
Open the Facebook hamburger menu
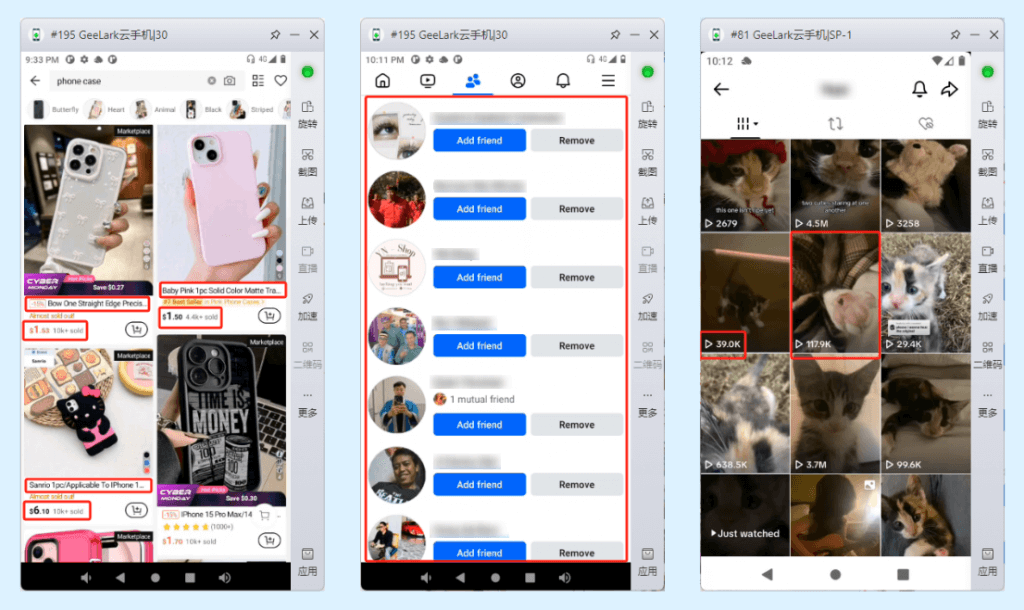(x=608, y=81)
